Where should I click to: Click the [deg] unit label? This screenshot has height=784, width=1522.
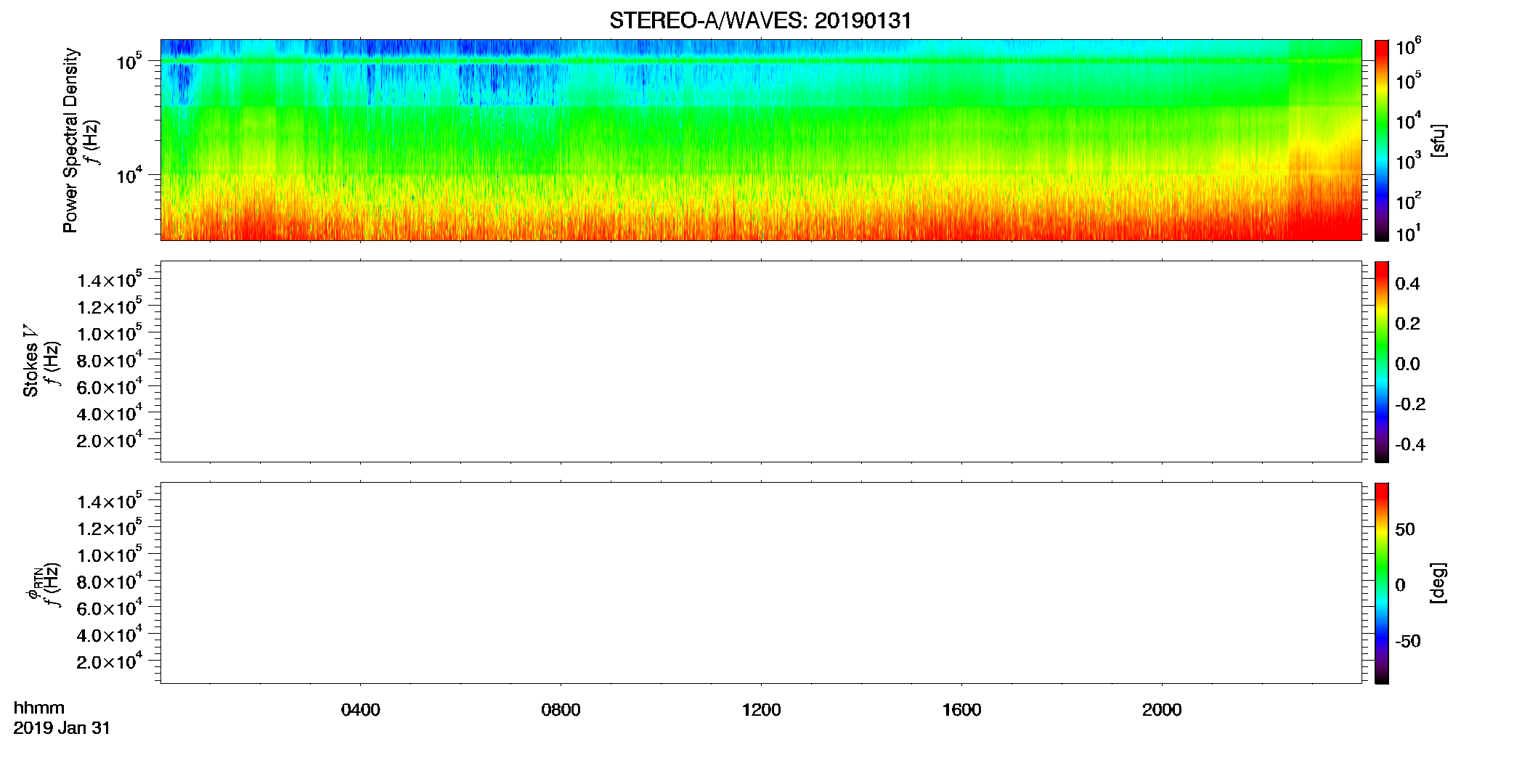(1438, 583)
